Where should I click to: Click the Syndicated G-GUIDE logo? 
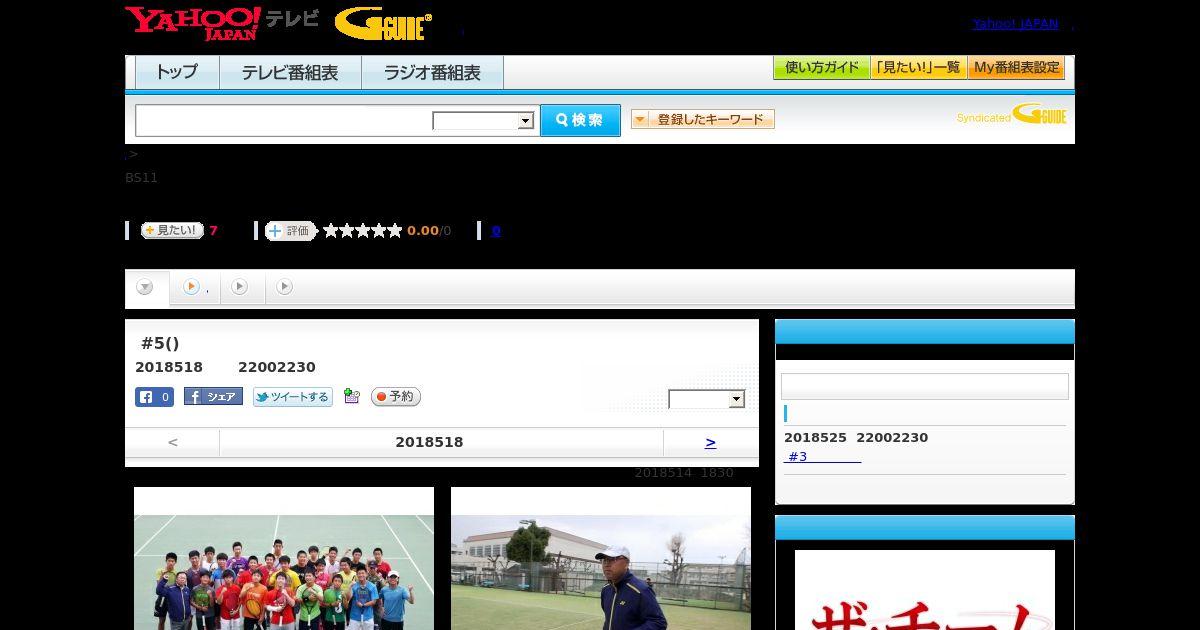pos(1012,114)
